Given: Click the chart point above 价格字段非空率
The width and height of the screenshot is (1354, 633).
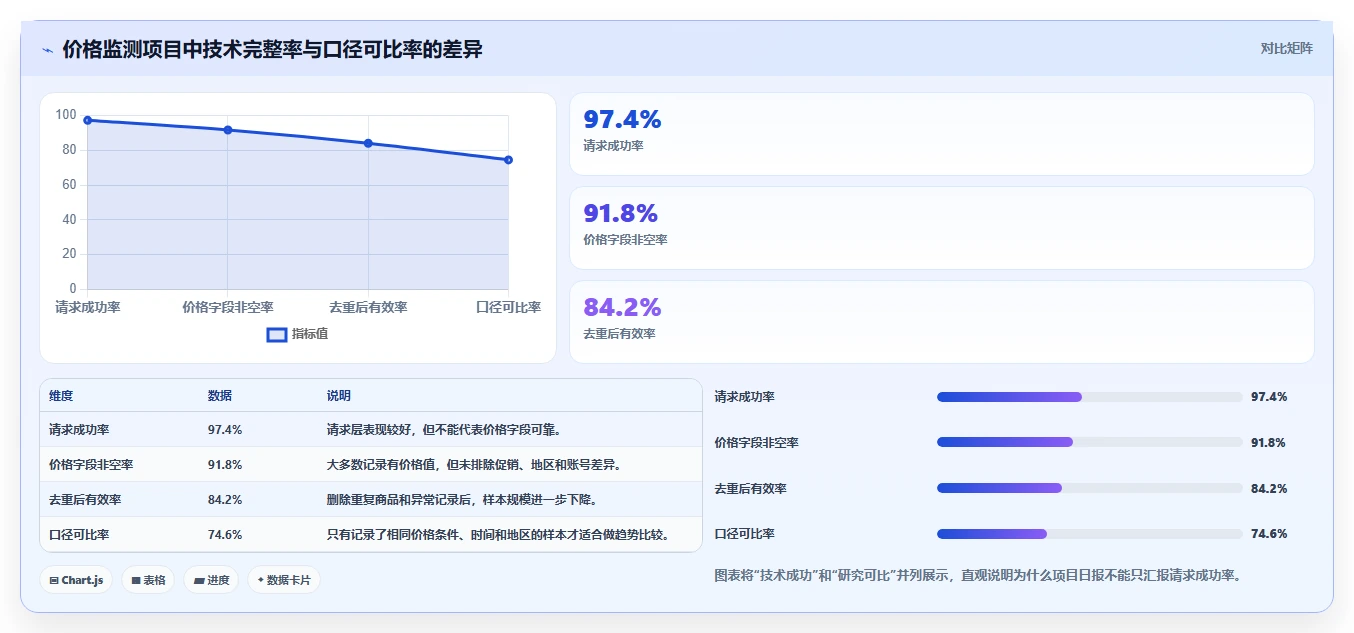Looking at the screenshot, I should pos(228,130).
